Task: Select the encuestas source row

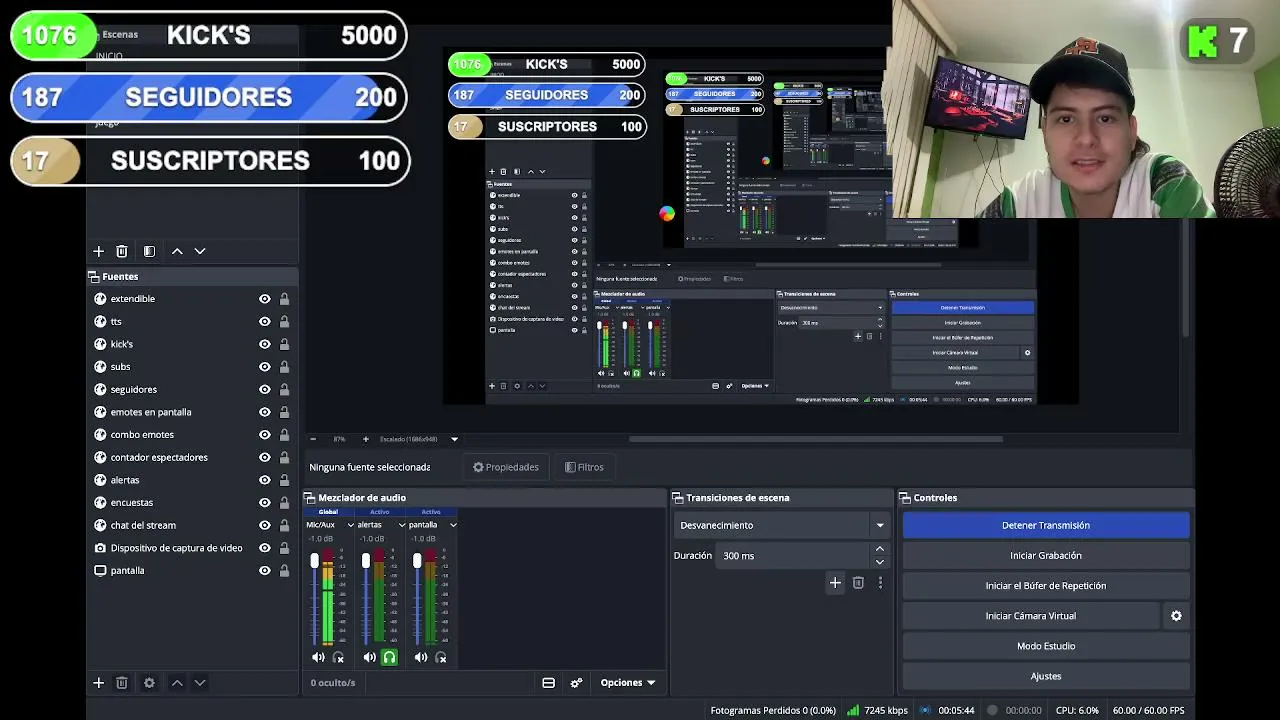Action: point(193,503)
